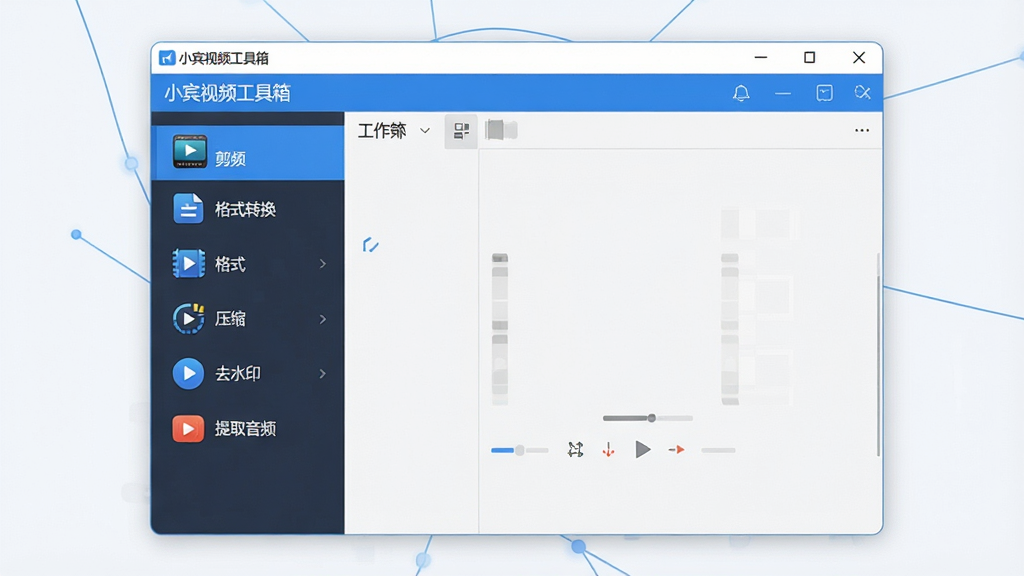The height and width of the screenshot is (576, 1024).
Task: Click the 小宾视频工具箱 header title text
Action: click(x=227, y=93)
